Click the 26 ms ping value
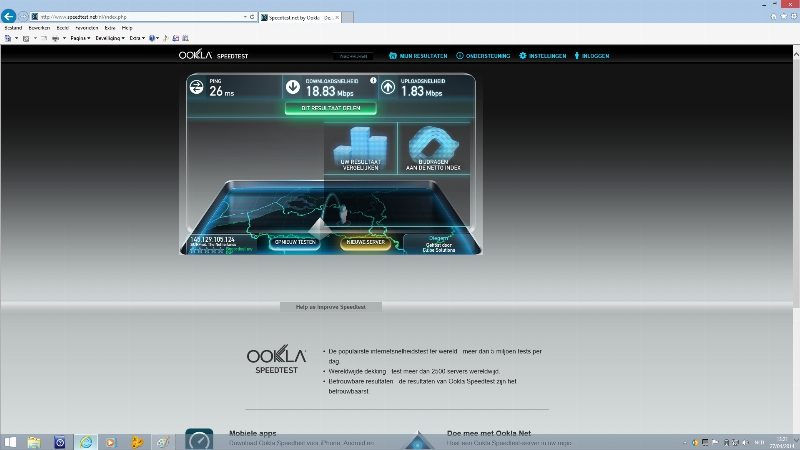Viewport: 800px width, 450px height. click(x=221, y=92)
